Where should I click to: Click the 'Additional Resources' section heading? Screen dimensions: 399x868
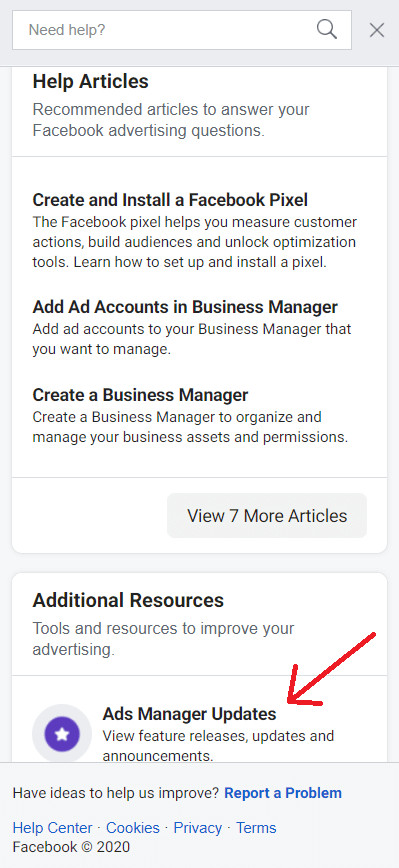[x=128, y=601]
